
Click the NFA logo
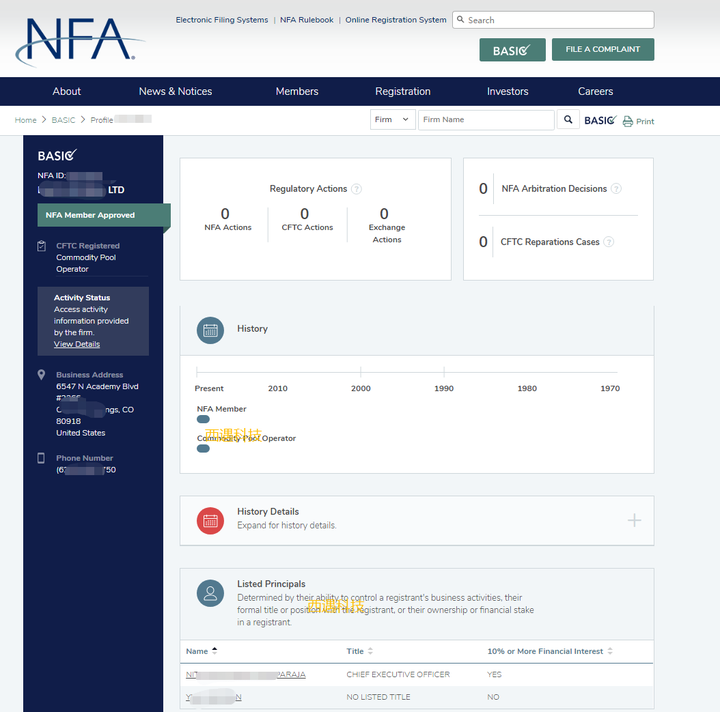click(x=80, y=41)
